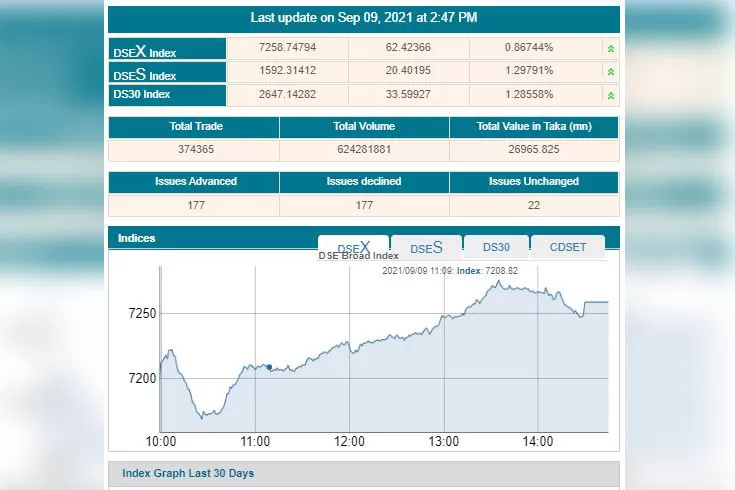Click the green up arrow for DSES Index

611,72
